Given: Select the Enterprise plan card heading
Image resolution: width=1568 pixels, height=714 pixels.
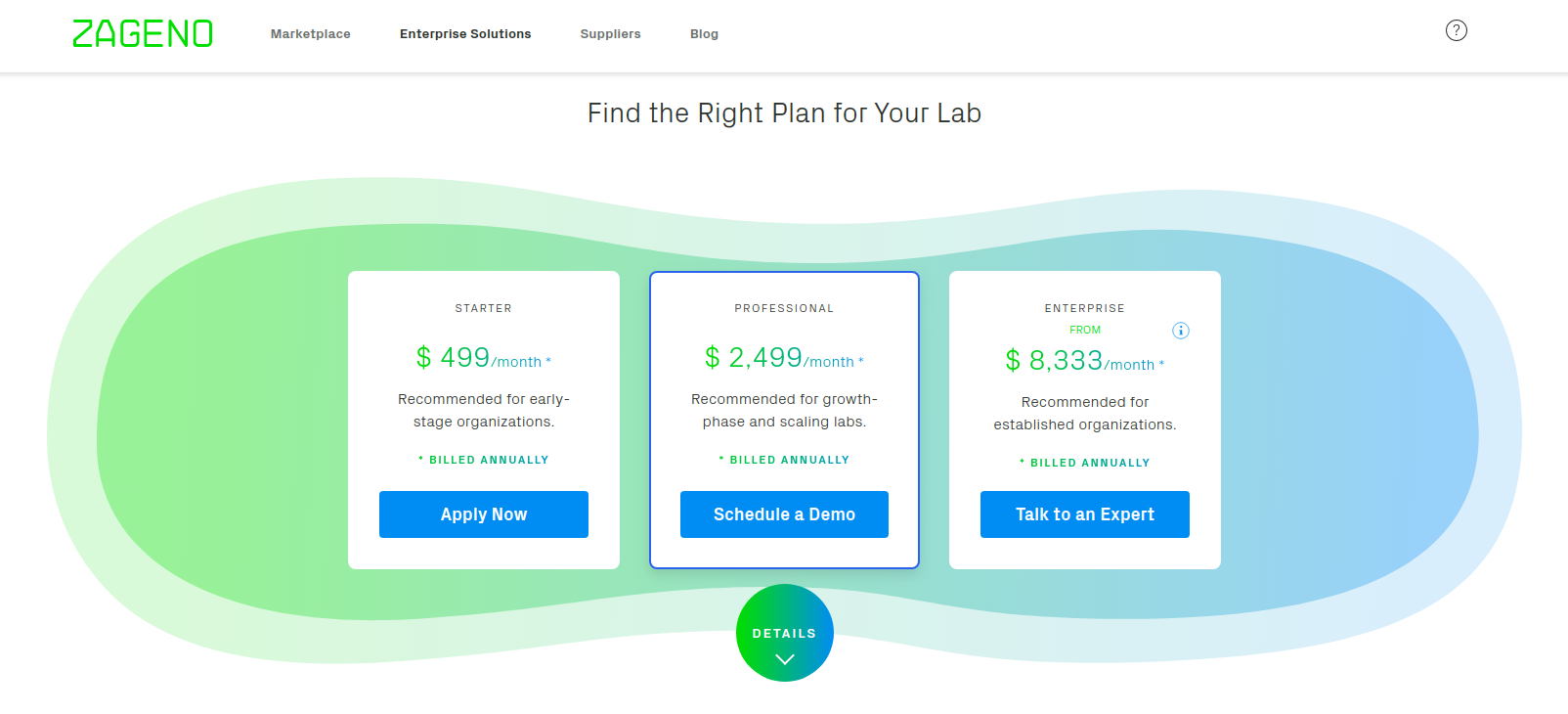Looking at the screenshot, I should 1085,308.
